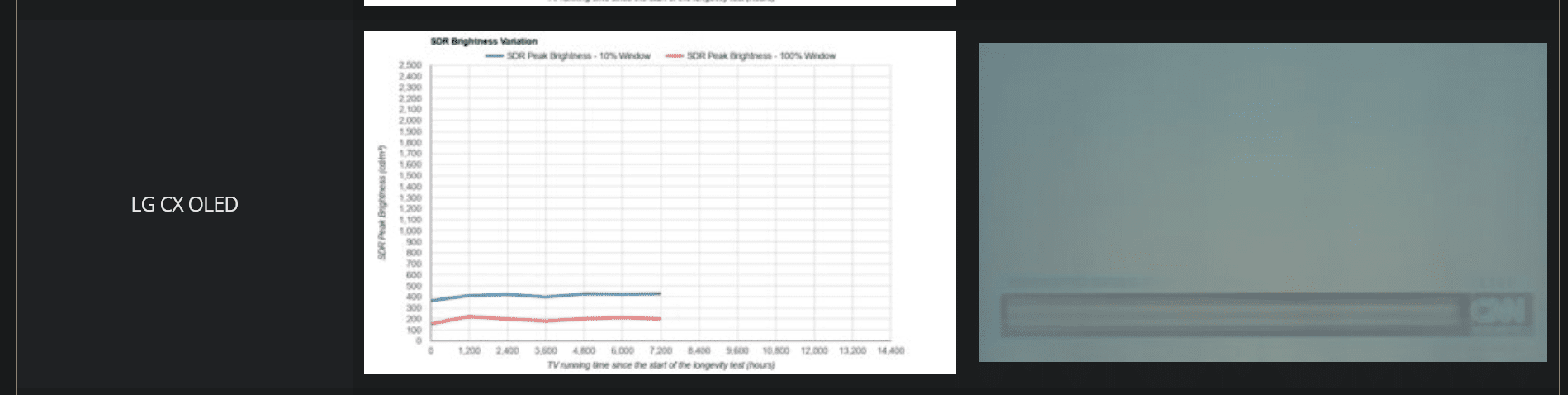
Task: Toggle the SDR Peak Brightness 100% Window legend
Action: coord(751,56)
